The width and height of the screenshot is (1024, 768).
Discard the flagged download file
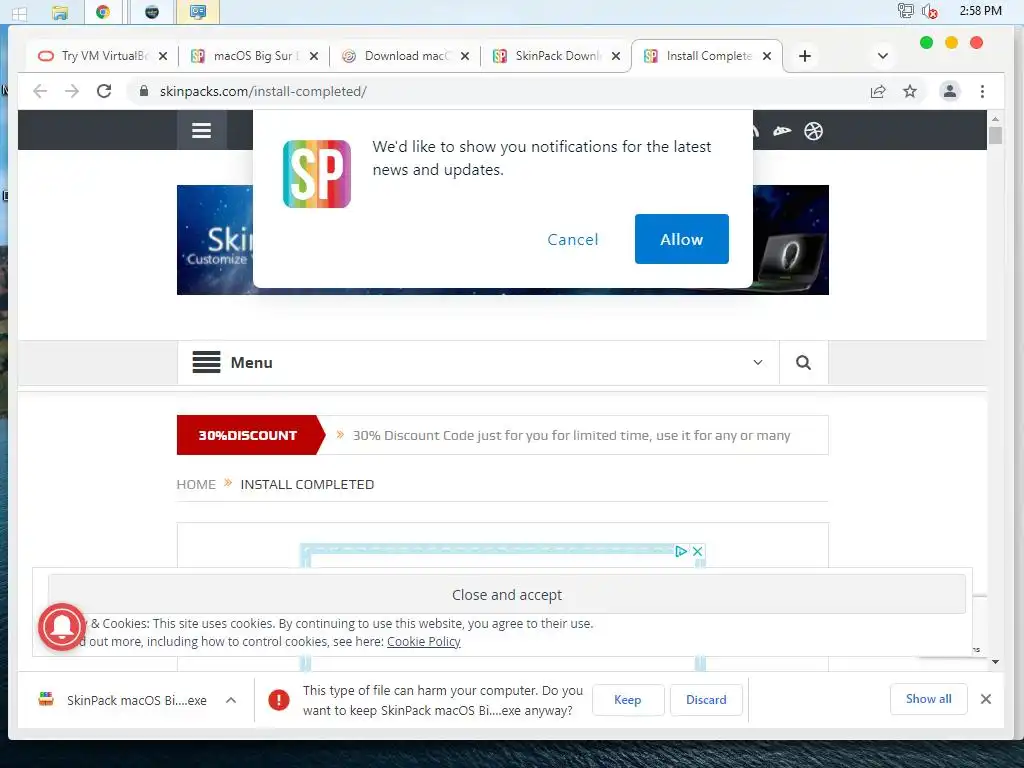pos(706,699)
